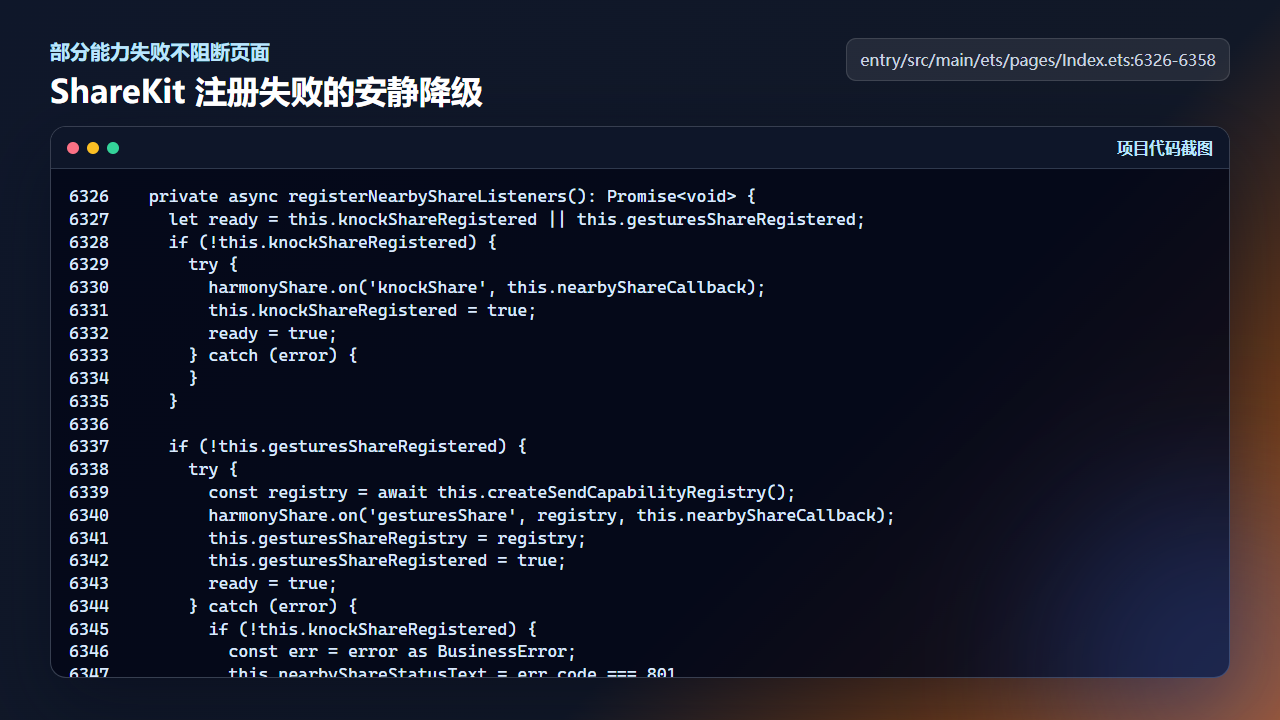Click line number 6330
The height and width of the screenshot is (720, 1280).
[89, 287]
